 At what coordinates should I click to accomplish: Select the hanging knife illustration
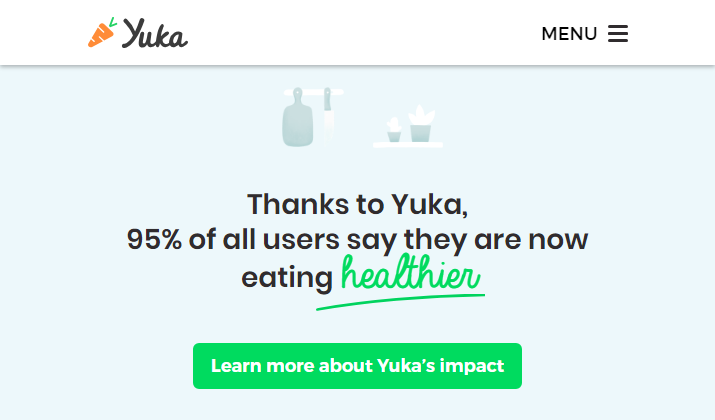328,117
